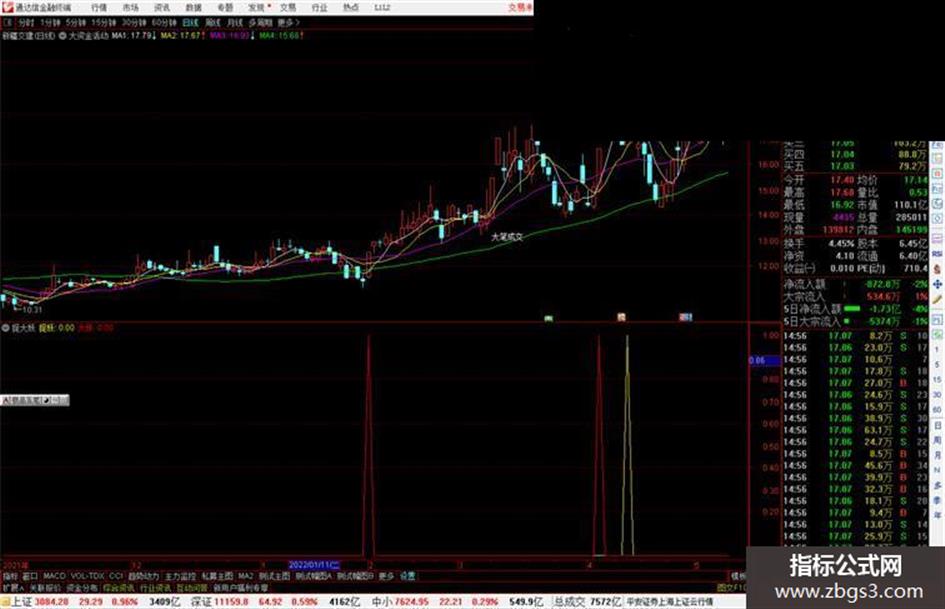This screenshot has width=945, height=609.
Task: Open the L1L2 menu
Action: 382,8
